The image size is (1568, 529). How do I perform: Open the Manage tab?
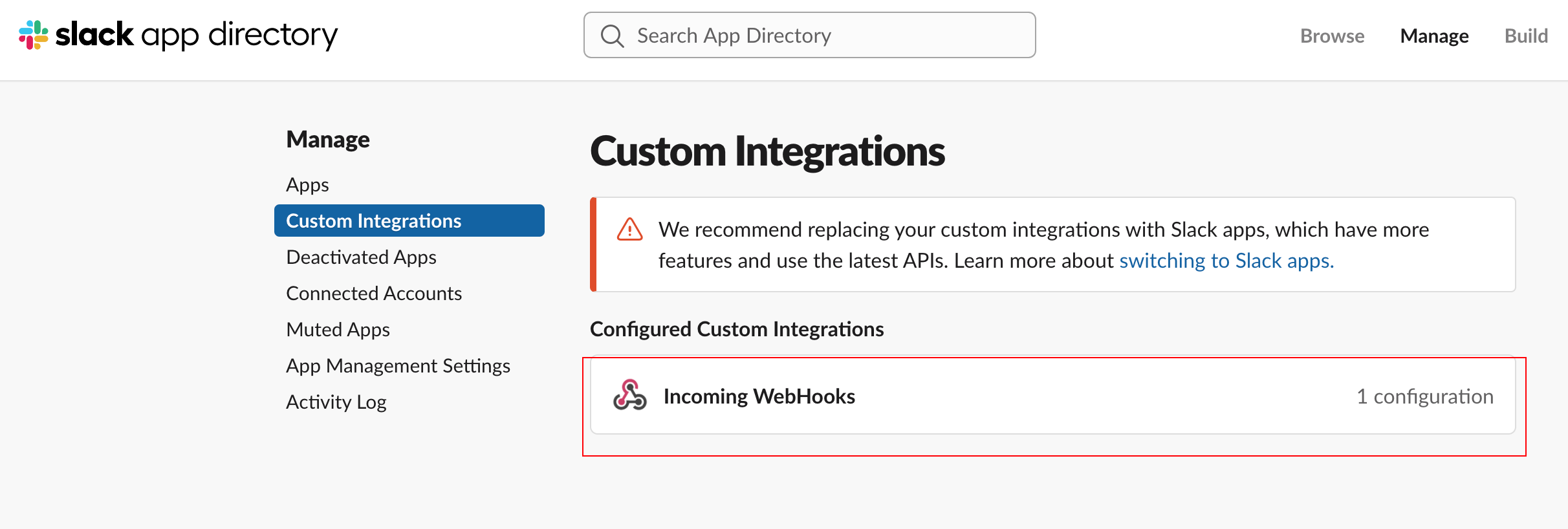(1434, 36)
